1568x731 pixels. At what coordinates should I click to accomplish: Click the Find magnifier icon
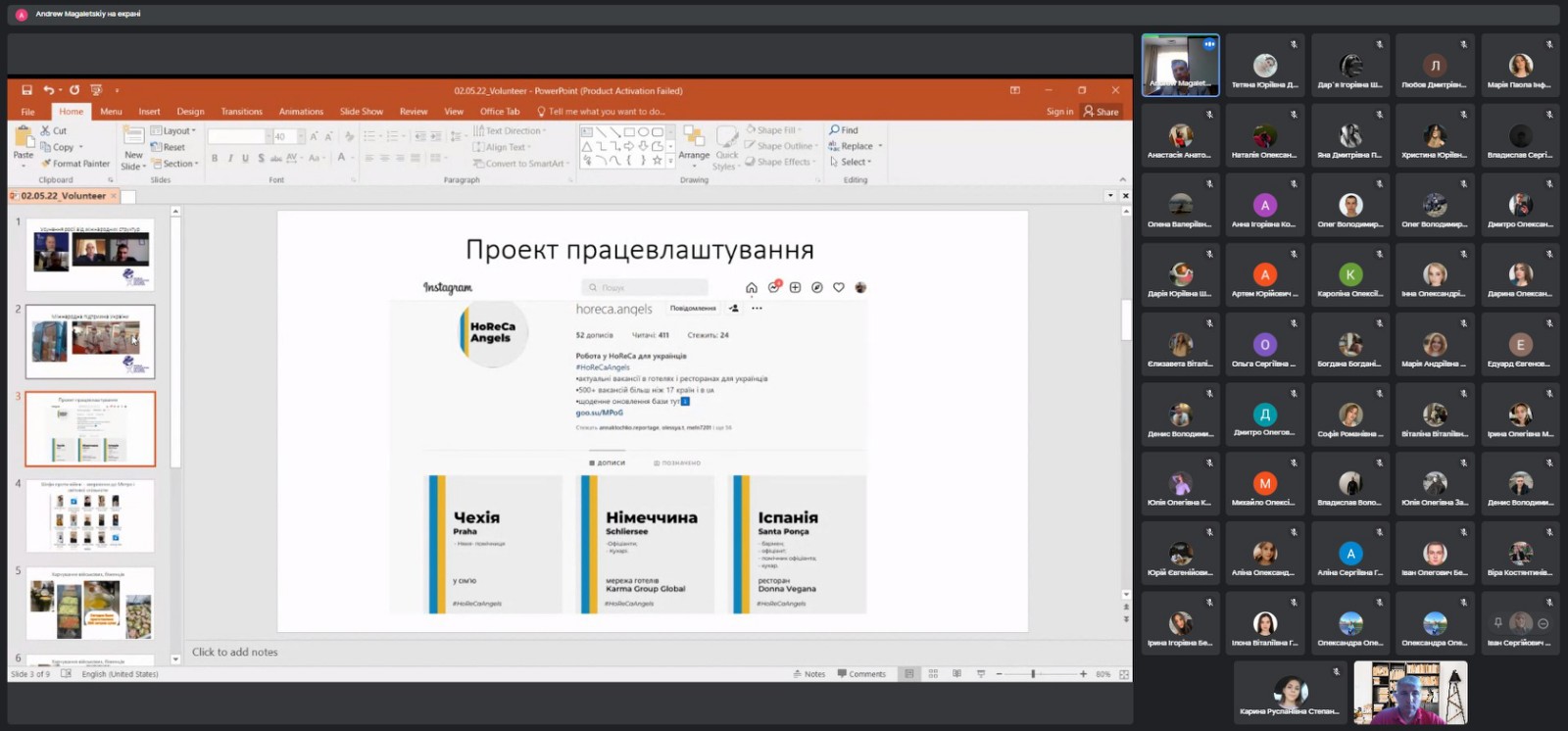click(834, 130)
